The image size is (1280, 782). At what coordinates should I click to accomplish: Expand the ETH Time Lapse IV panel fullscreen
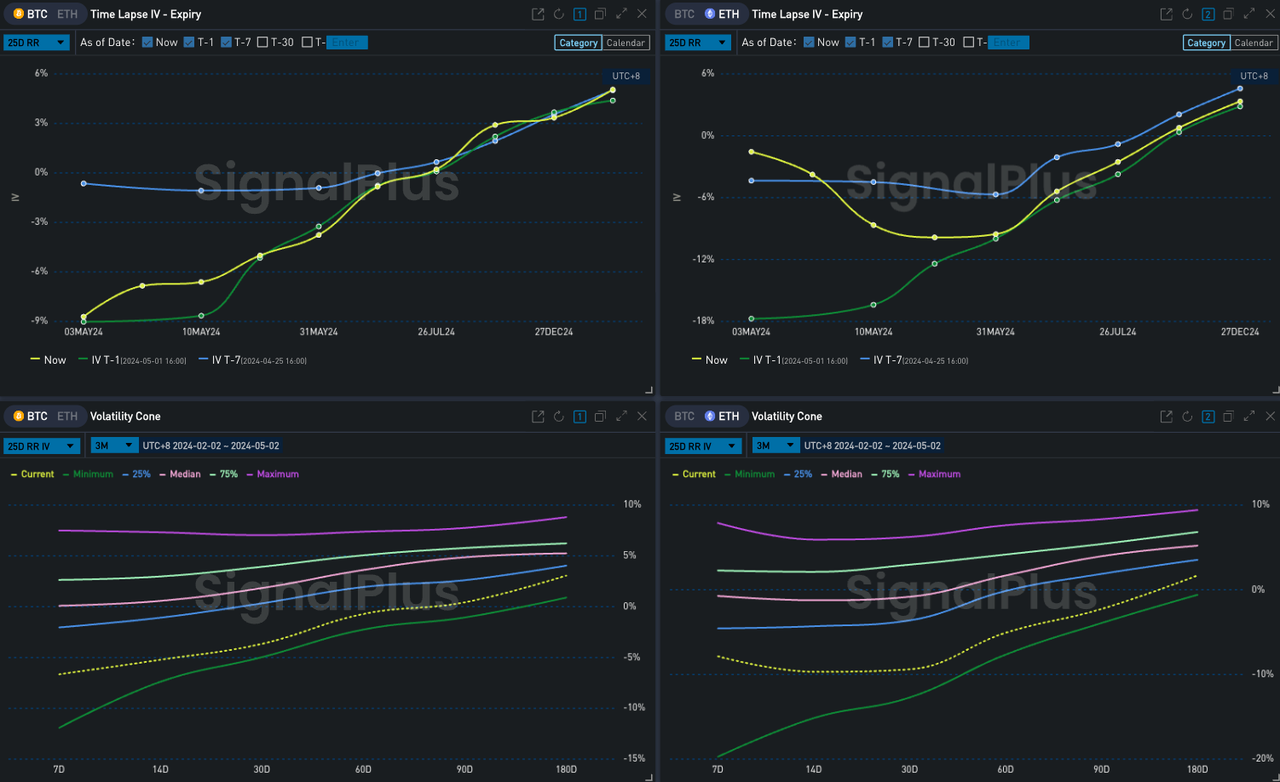click(x=1249, y=14)
